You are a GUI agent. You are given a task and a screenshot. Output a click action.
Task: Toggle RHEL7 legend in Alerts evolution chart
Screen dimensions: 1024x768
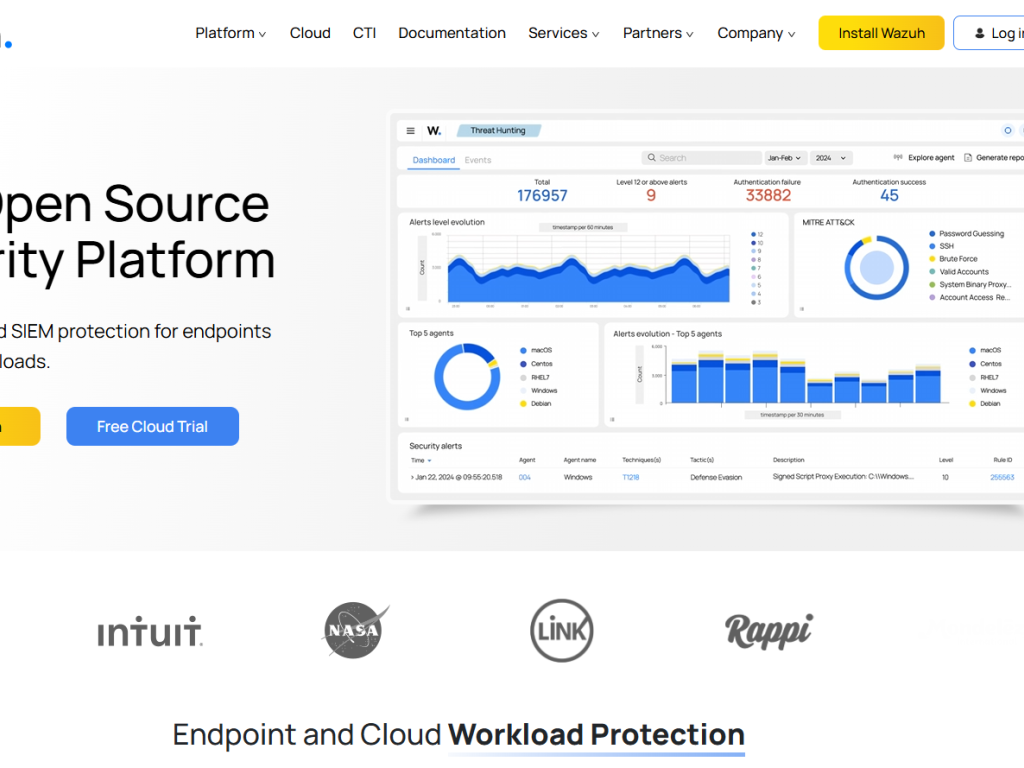click(x=984, y=377)
